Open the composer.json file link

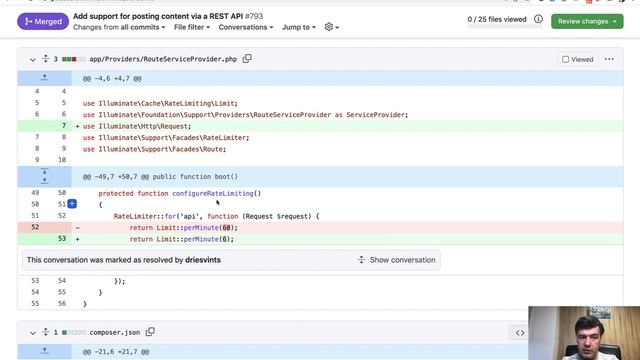point(115,333)
